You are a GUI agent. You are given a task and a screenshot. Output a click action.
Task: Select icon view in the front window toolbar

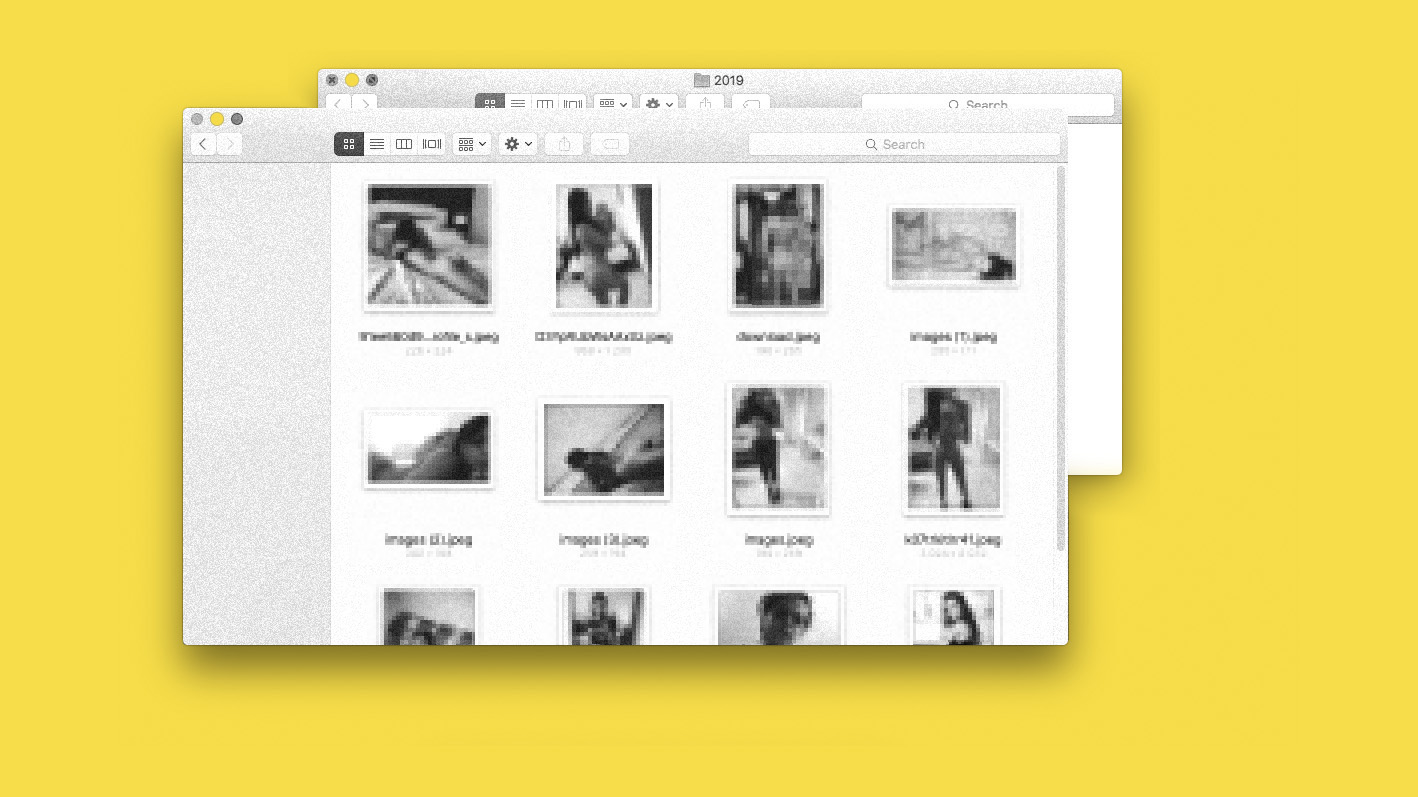point(349,144)
